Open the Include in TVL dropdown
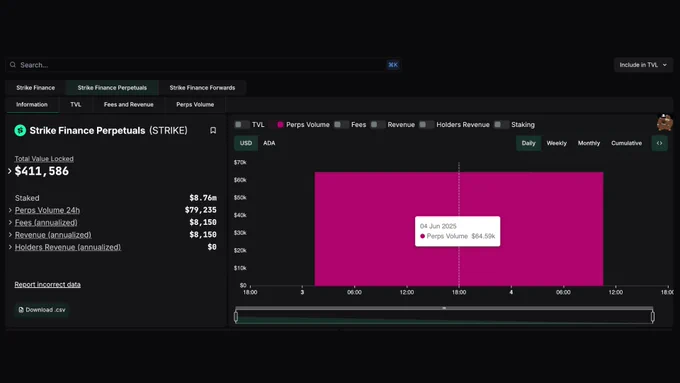Screen dimensions: 680x383 tap(643, 65)
